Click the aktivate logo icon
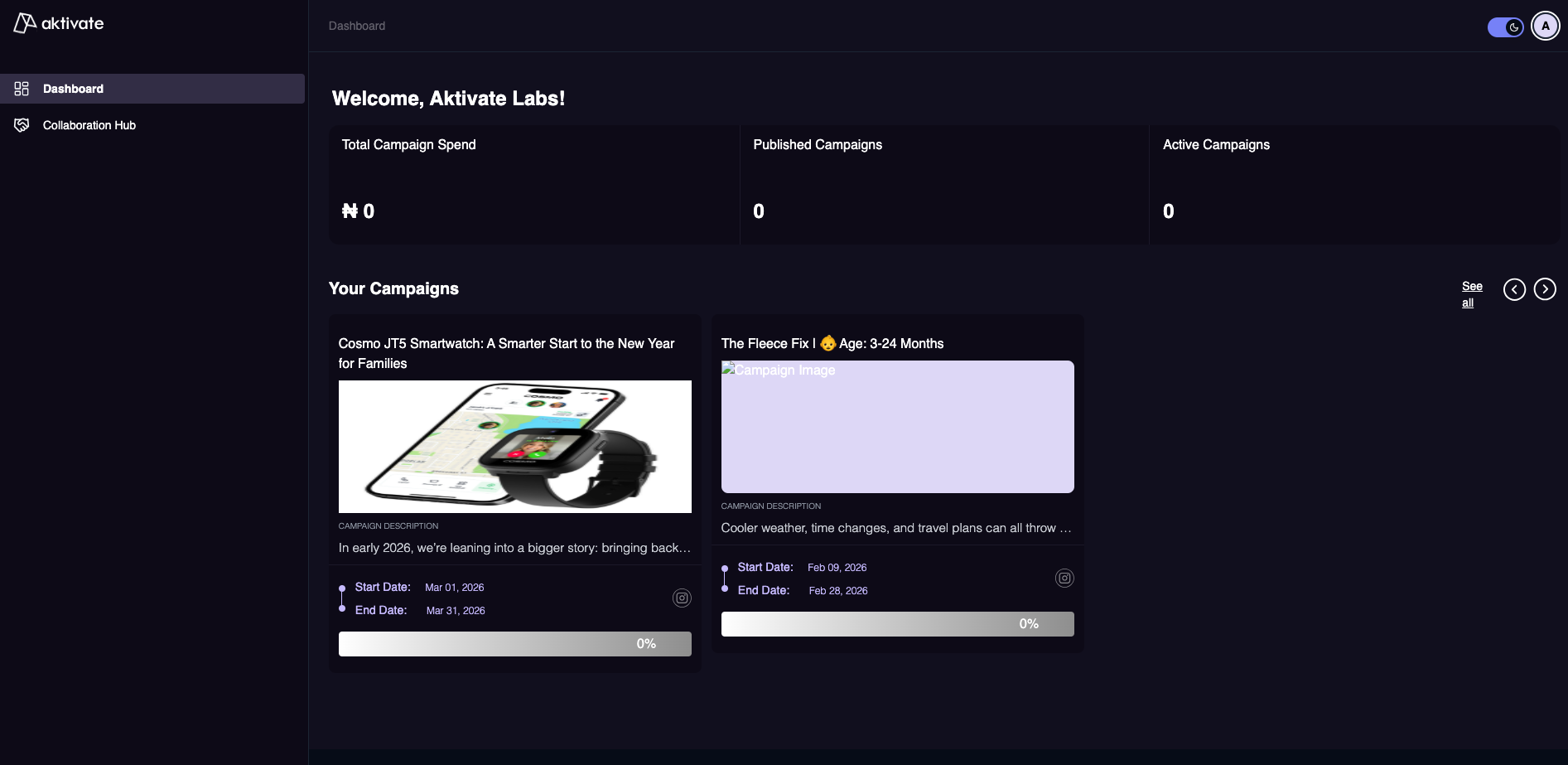The height and width of the screenshot is (765, 1568). 22,23
